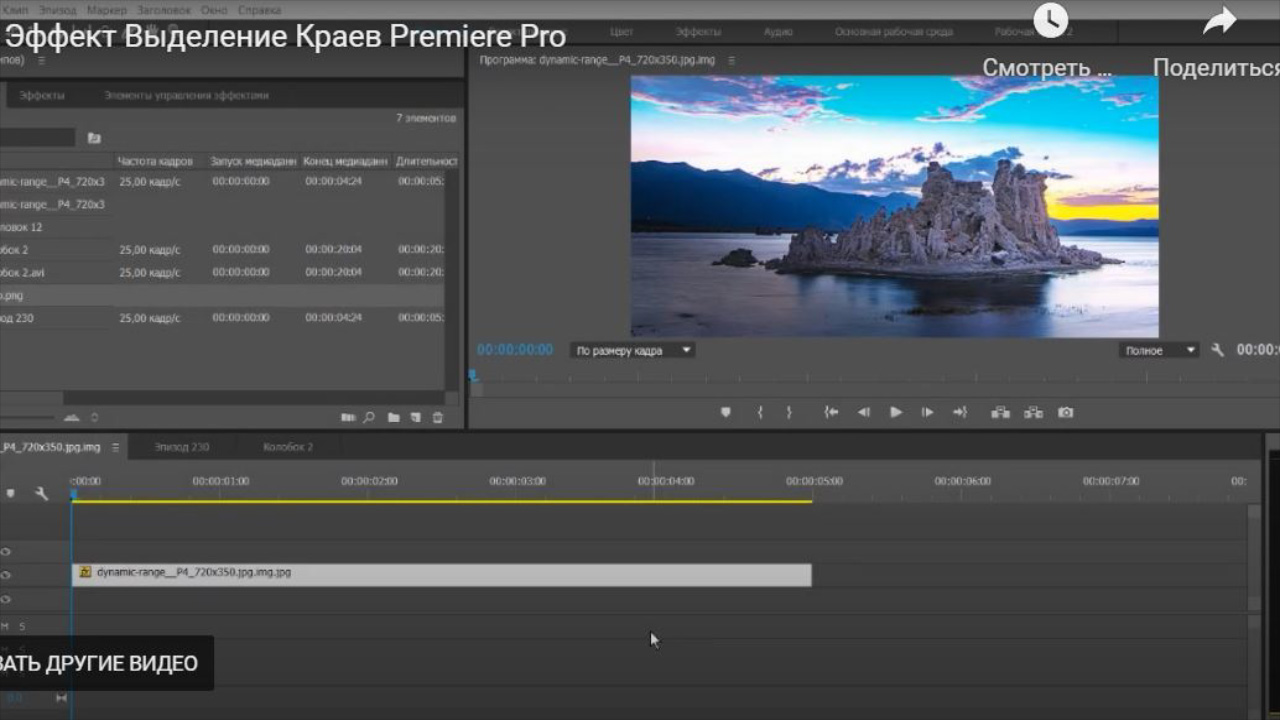Click the Lift button in Program monitor
Viewport: 1280px width, 720px height.
(1000, 412)
